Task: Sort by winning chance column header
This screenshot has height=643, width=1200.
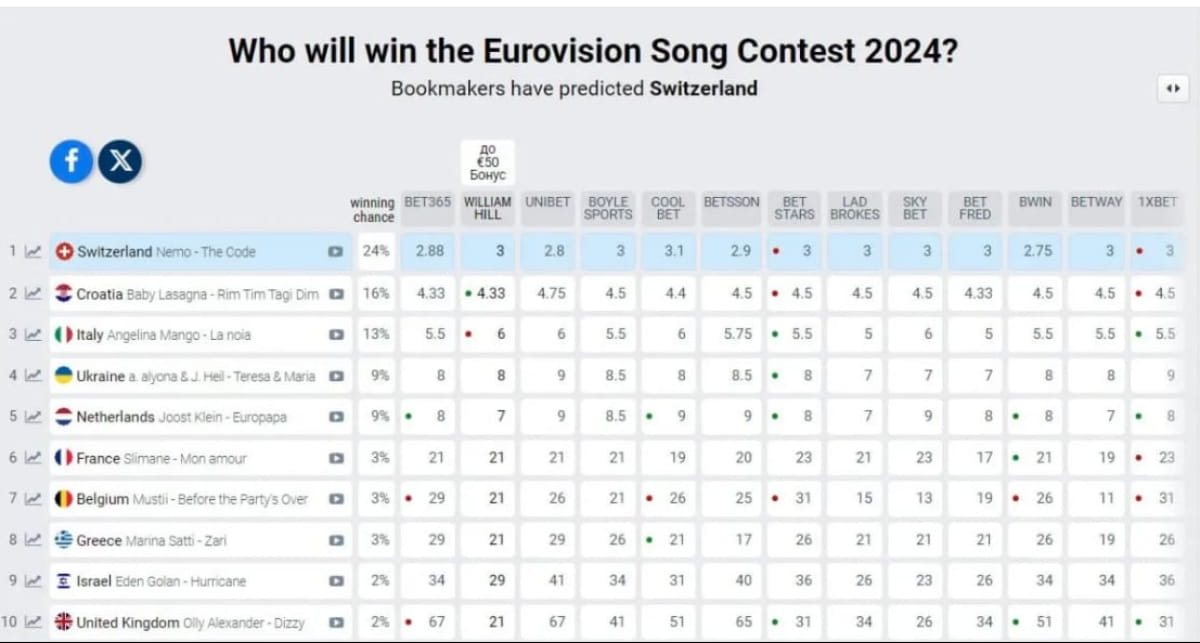Action: coord(373,209)
